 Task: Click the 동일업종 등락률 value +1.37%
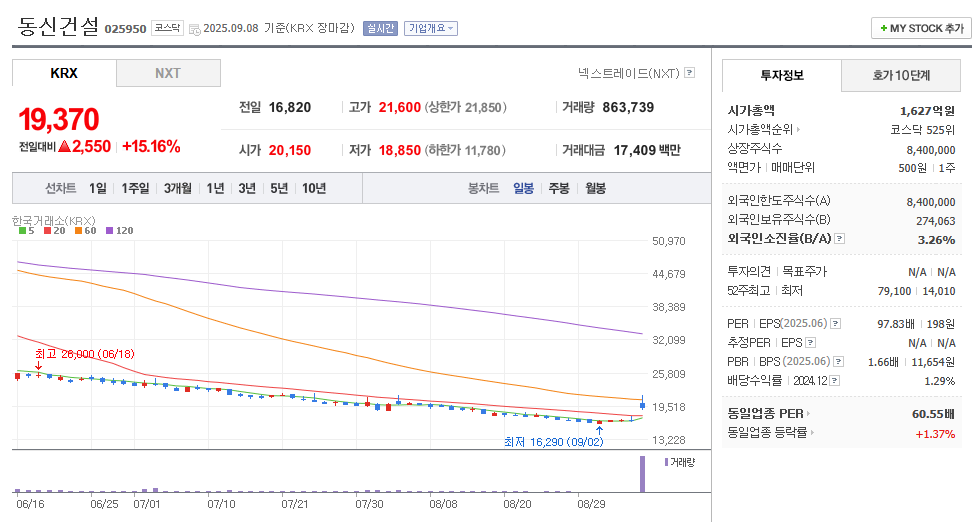coord(935,434)
